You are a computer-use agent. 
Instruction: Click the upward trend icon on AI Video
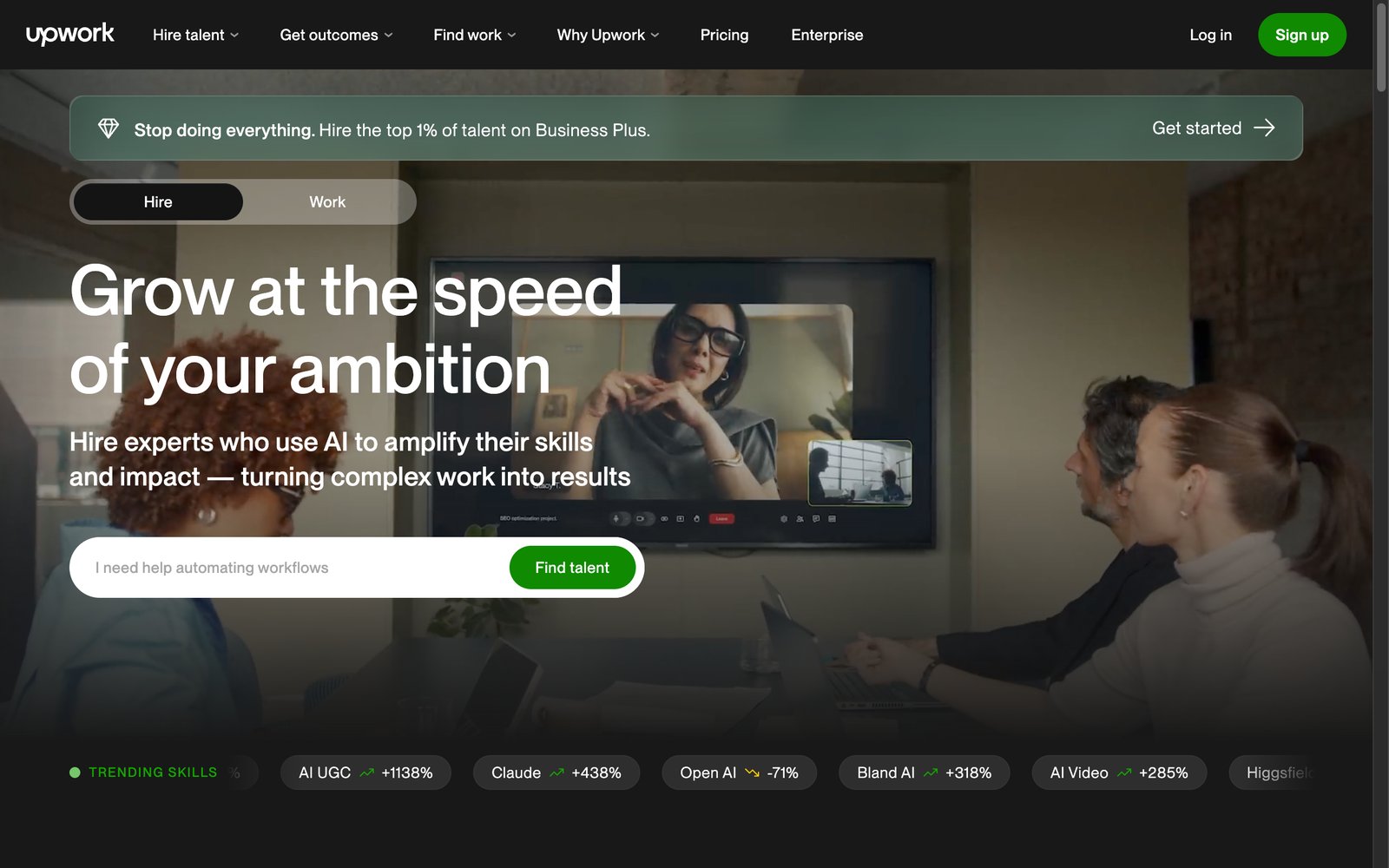(1124, 773)
